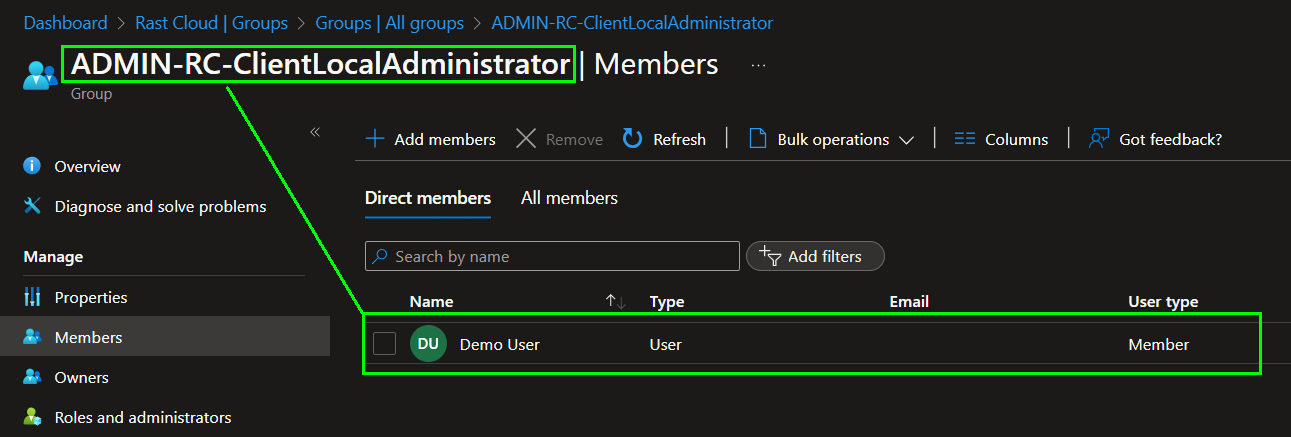Viewport: 1291px width, 437px height.
Task: Sort by Name column arrows
Action: 616,301
